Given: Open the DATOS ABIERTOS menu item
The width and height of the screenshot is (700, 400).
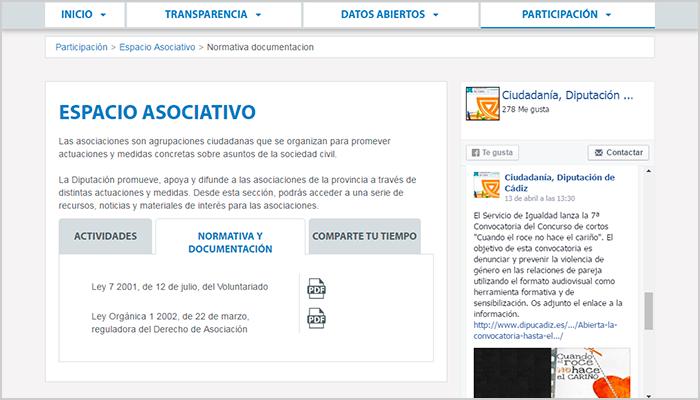Looking at the screenshot, I should pyautogui.click(x=391, y=14).
